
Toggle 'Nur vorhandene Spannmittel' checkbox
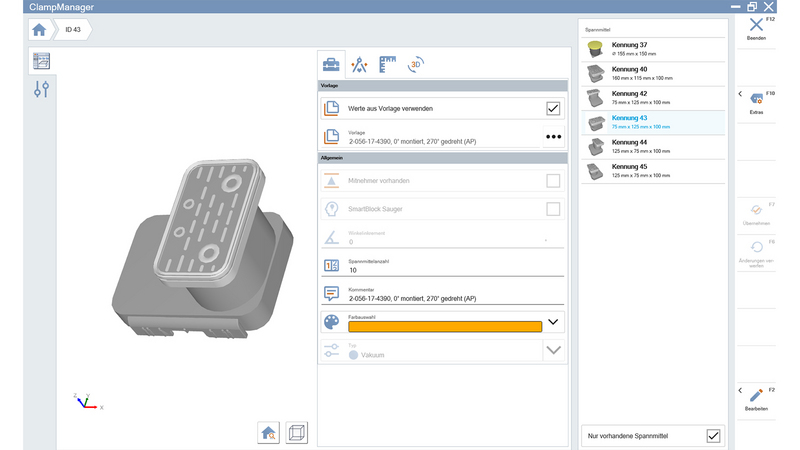(x=713, y=436)
